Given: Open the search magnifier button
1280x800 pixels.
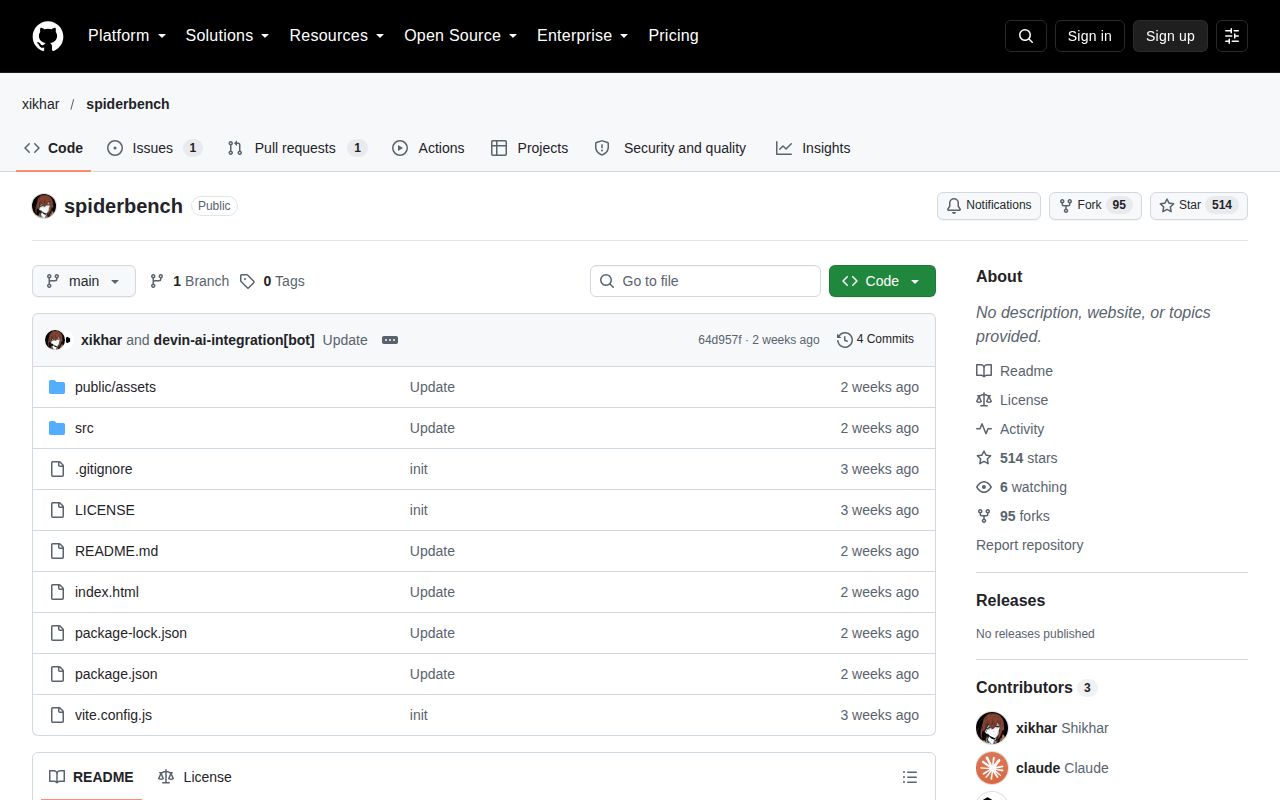Looking at the screenshot, I should (x=1026, y=36).
